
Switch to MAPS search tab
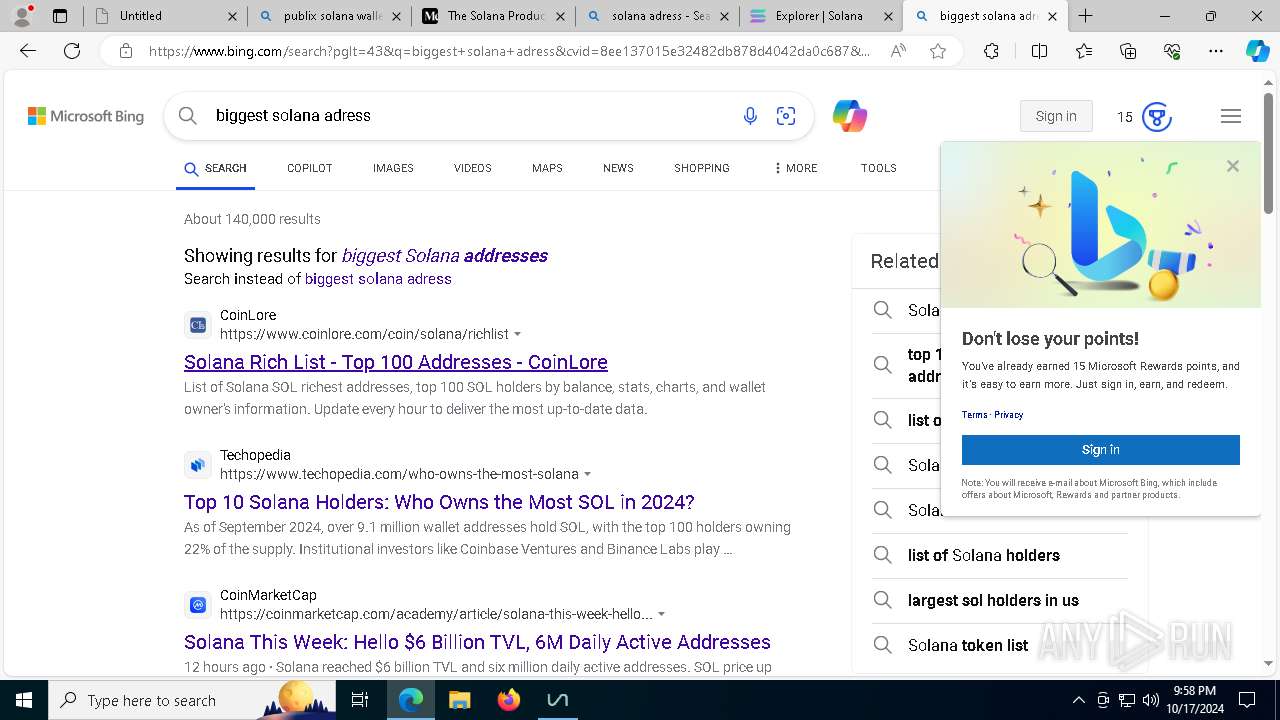(x=547, y=168)
